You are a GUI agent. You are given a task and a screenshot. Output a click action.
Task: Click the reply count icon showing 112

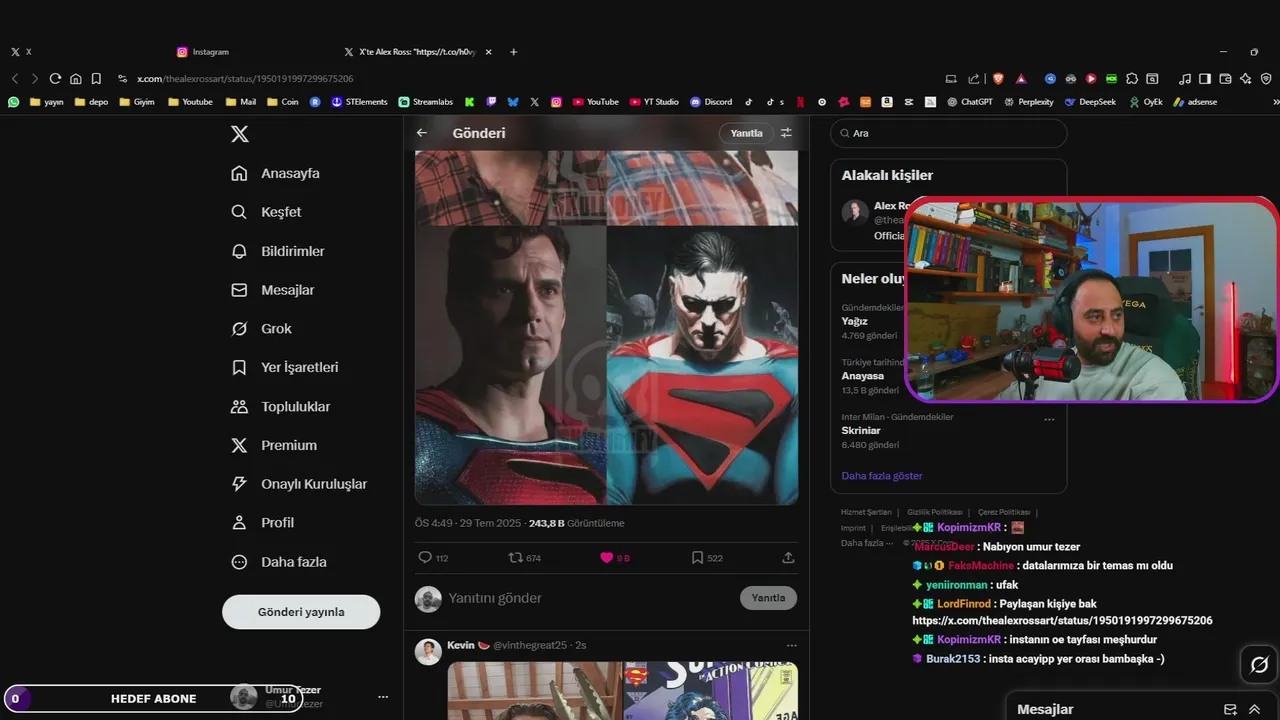(x=425, y=558)
